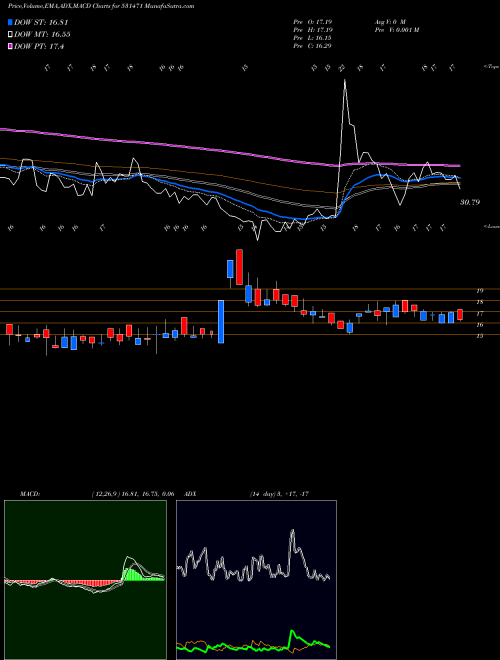This screenshot has width=500, height=660.
Task: Click the MACD (12,26,9) values text
Action: pos(133,494)
